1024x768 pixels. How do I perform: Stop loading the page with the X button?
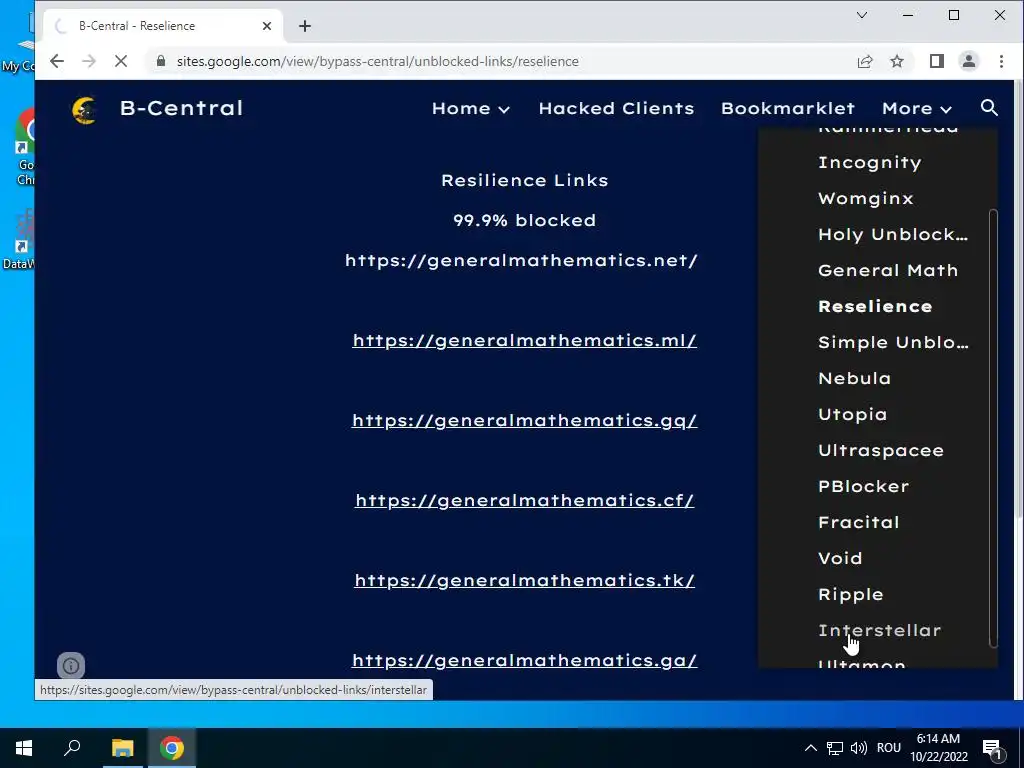click(121, 61)
